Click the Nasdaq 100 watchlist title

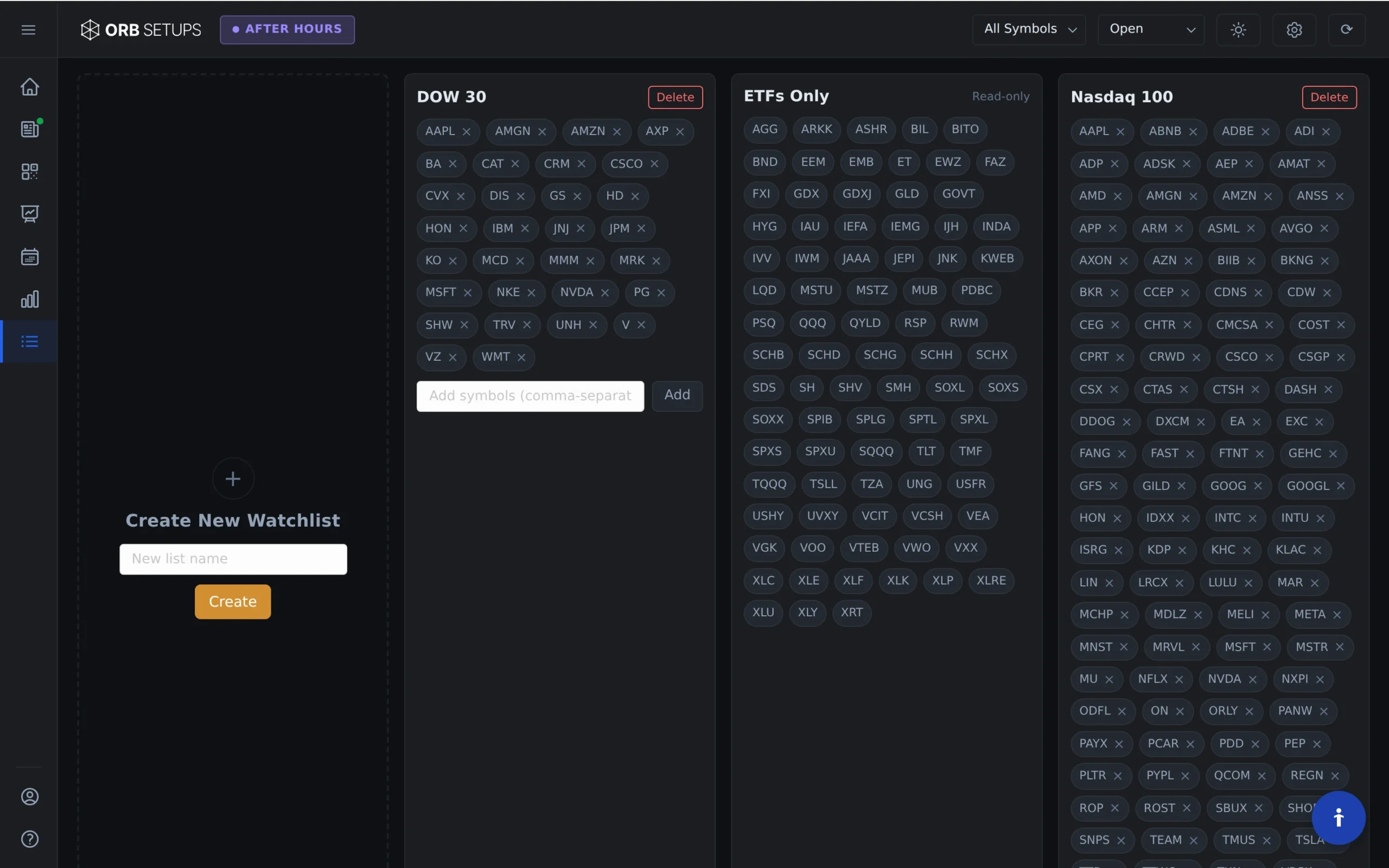[1122, 97]
